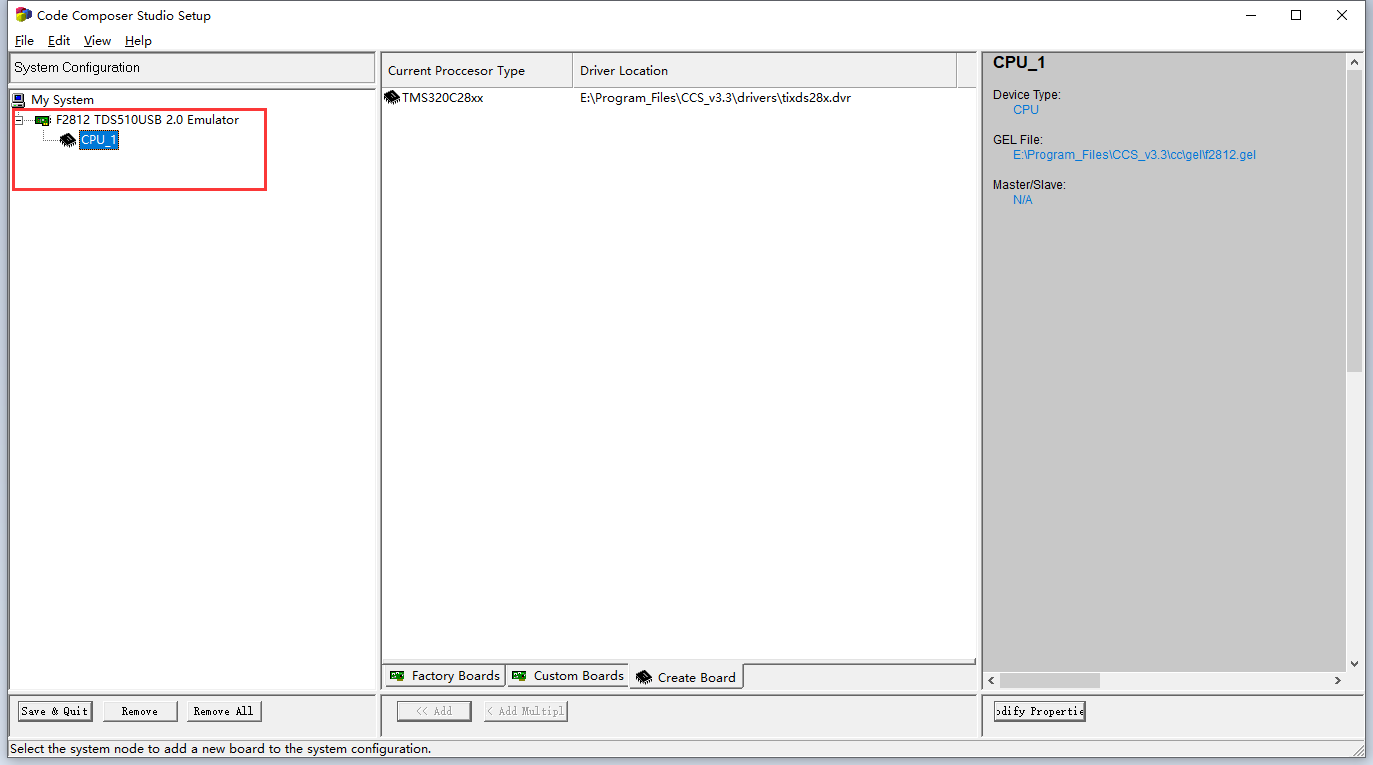Open the File menu
The image size is (1373, 765).
coord(23,41)
